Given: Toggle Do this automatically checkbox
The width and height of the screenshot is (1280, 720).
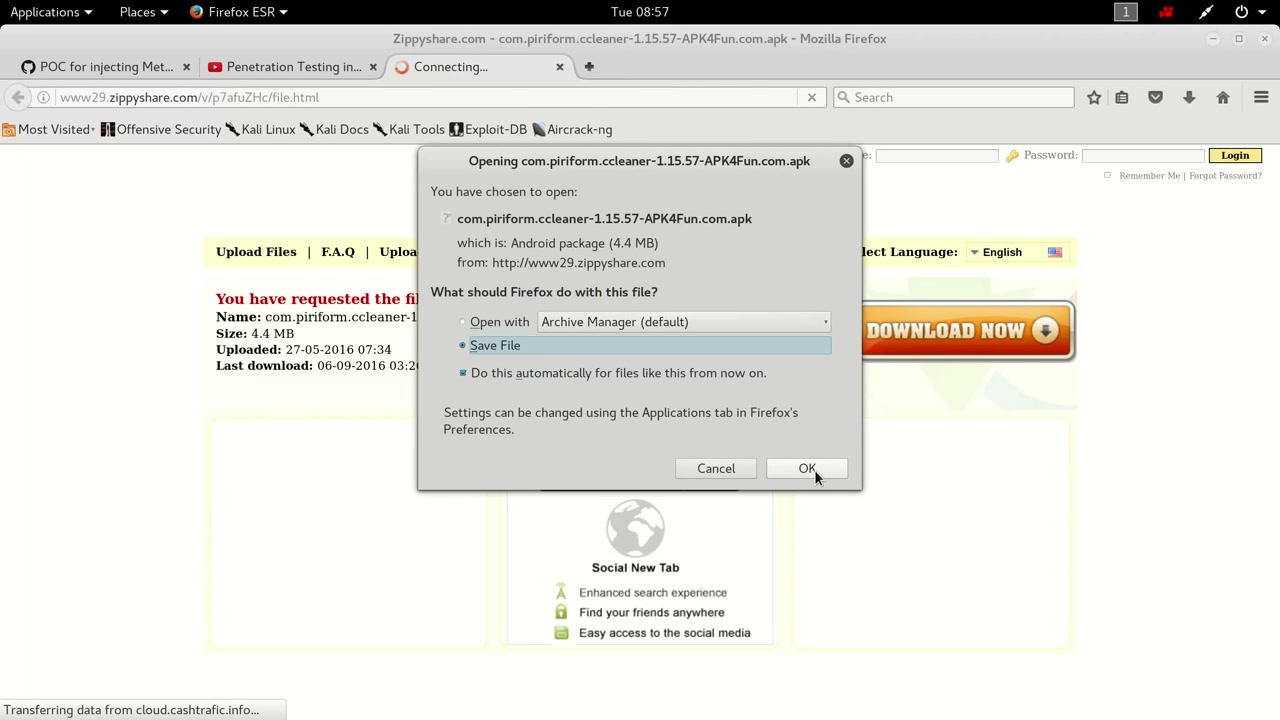Looking at the screenshot, I should click(x=463, y=373).
